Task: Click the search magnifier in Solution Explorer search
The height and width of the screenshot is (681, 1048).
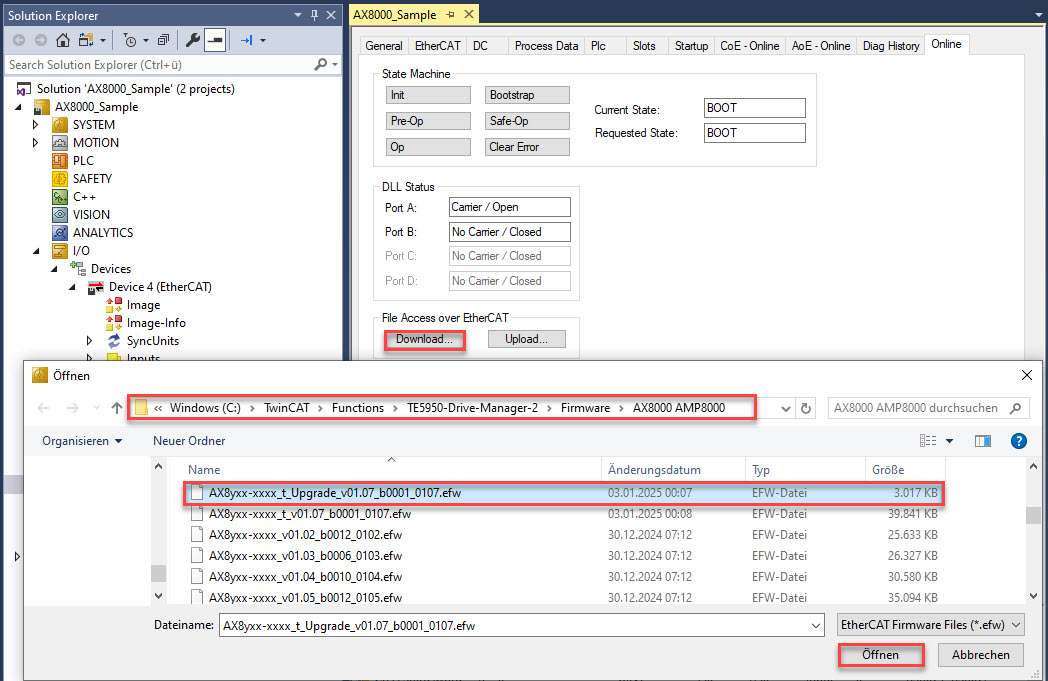Action: click(x=321, y=64)
